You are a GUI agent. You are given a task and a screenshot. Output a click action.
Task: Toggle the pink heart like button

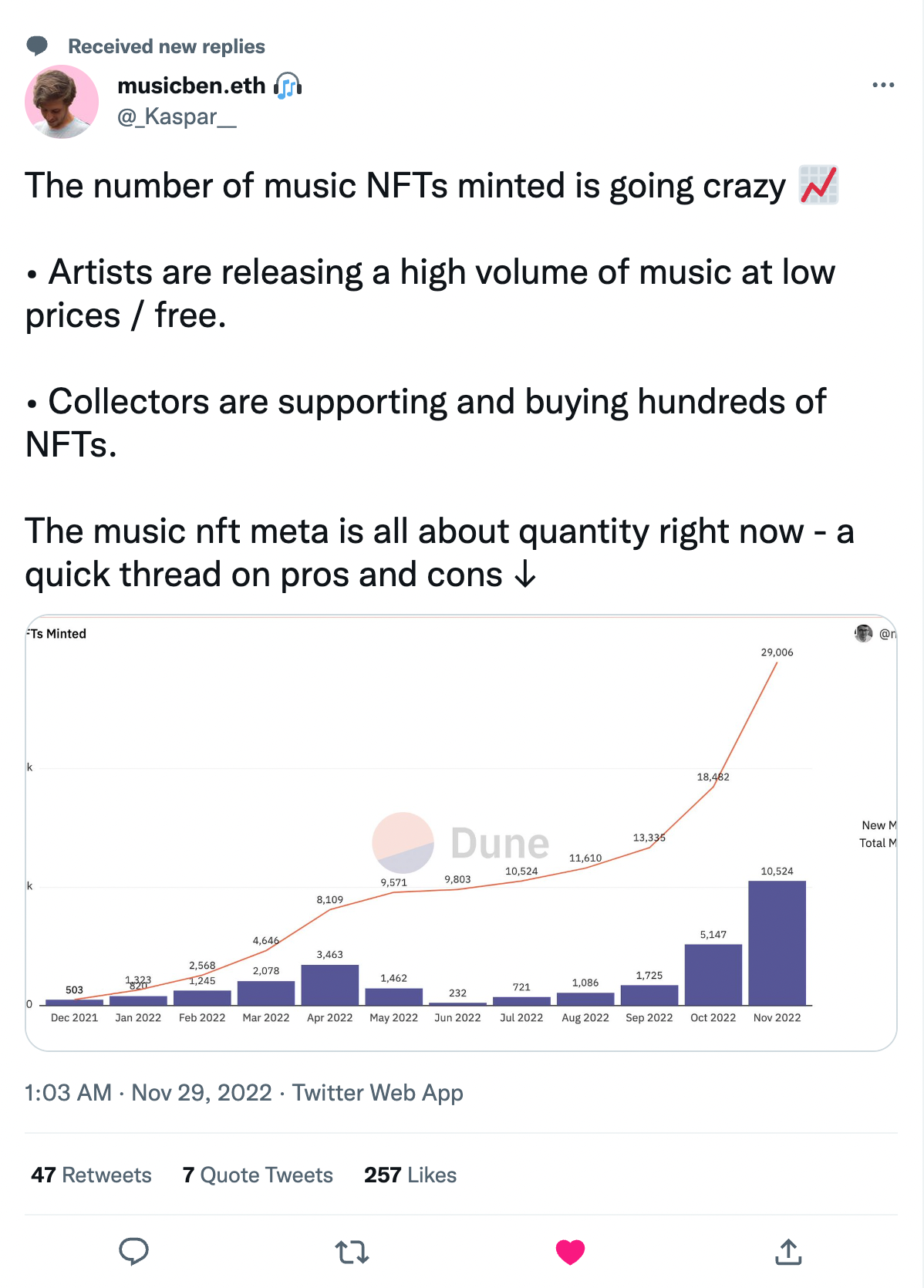(570, 1252)
